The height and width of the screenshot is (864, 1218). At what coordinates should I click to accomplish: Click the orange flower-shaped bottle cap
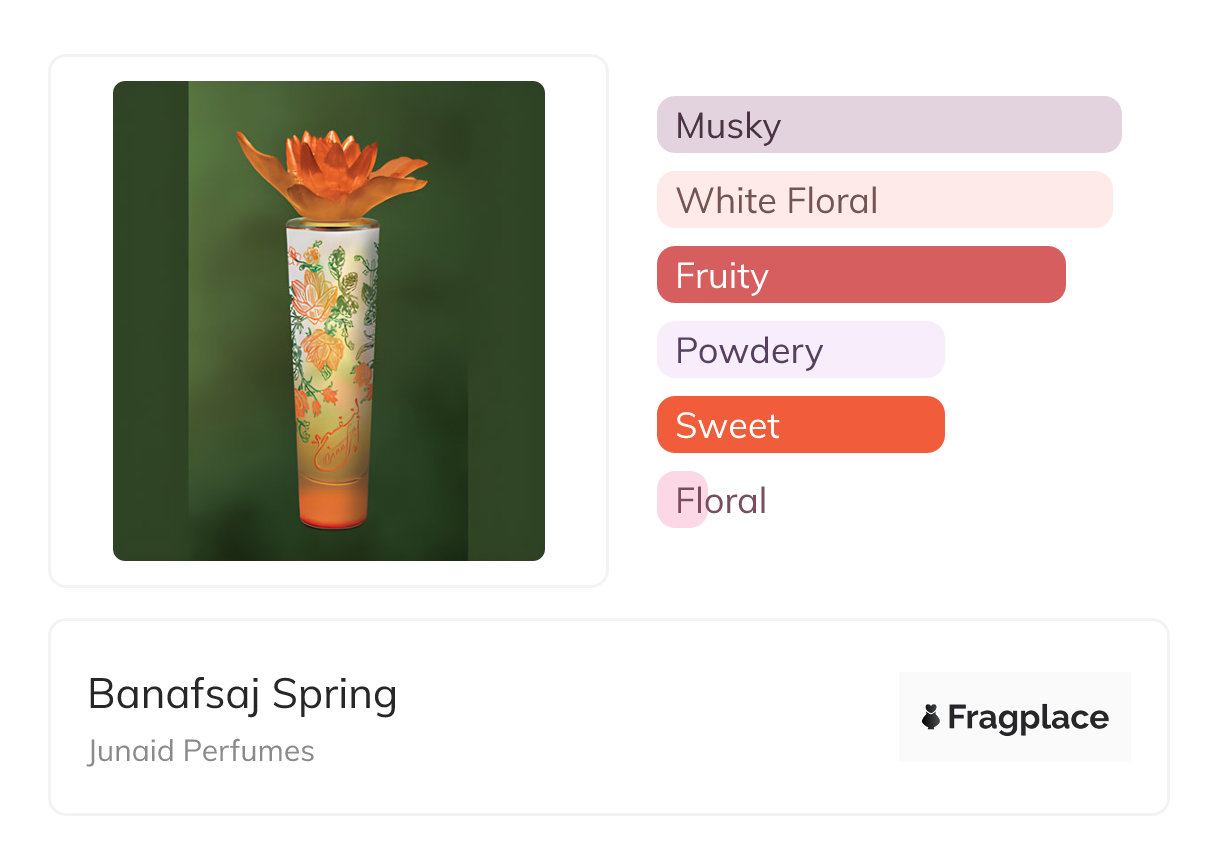coord(330,167)
